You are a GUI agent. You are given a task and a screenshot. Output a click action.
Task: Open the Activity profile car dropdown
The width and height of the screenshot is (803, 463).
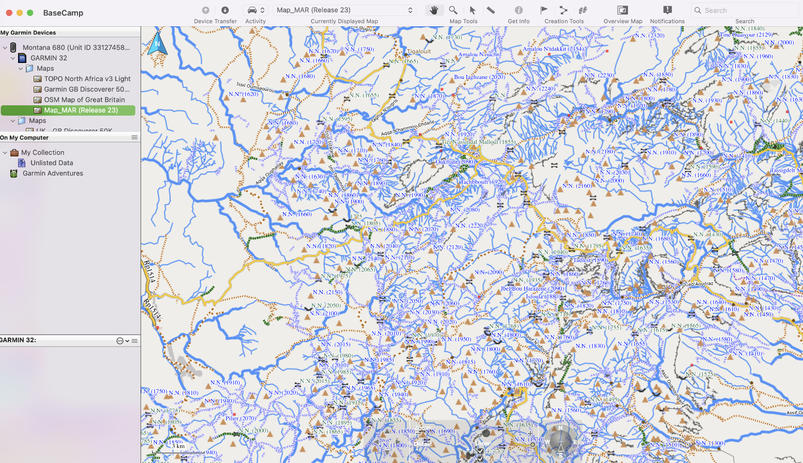pos(256,10)
